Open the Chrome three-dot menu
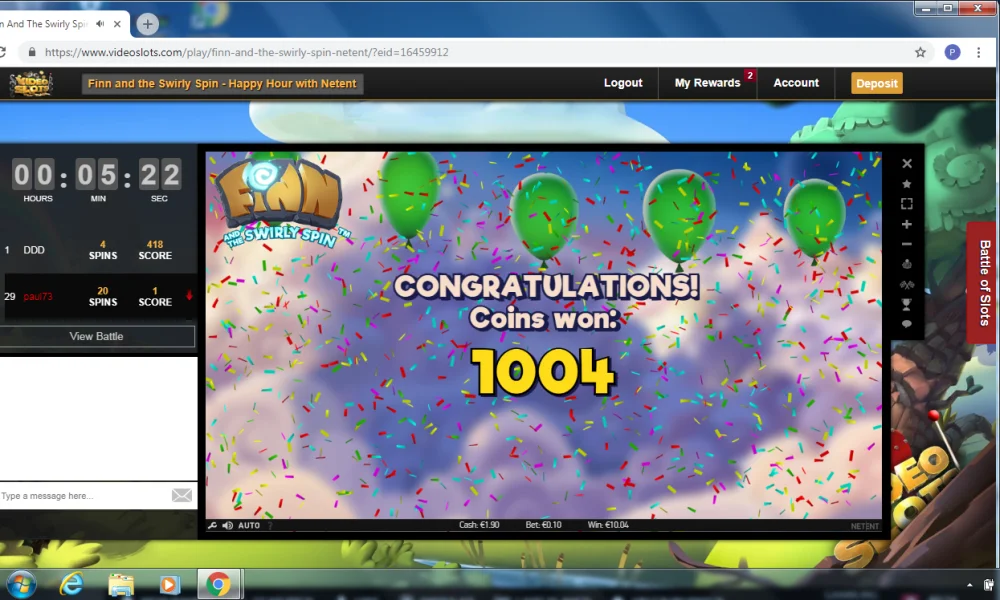This screenshot has width=1000, height=600. (978, 52)
